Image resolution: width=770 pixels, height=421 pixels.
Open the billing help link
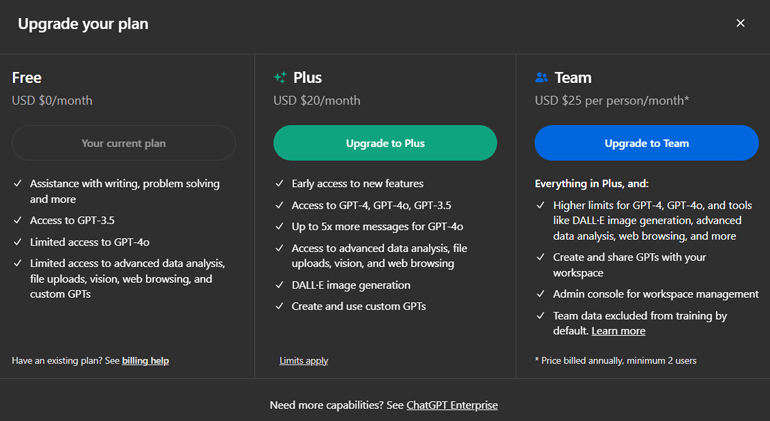tap(145, 360)
